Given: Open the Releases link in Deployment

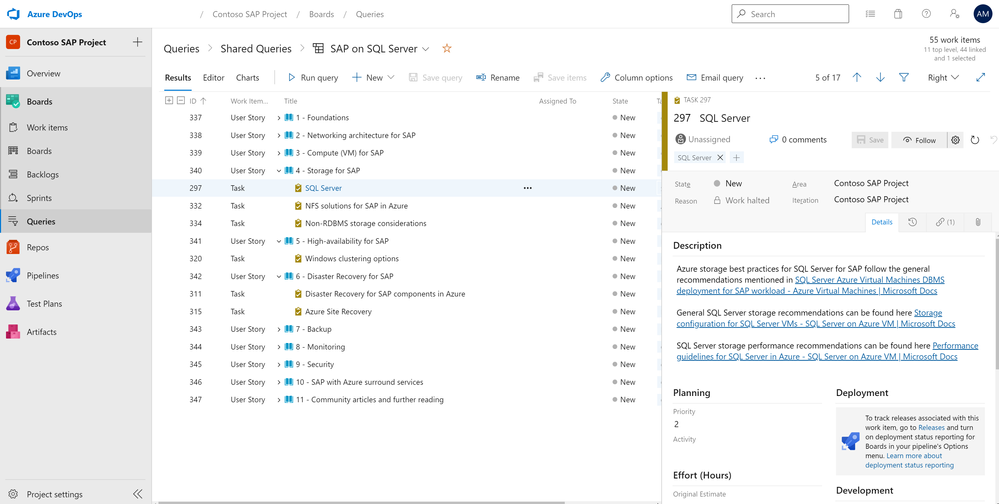Looking at the screenshot, I should tap(931, 428).
